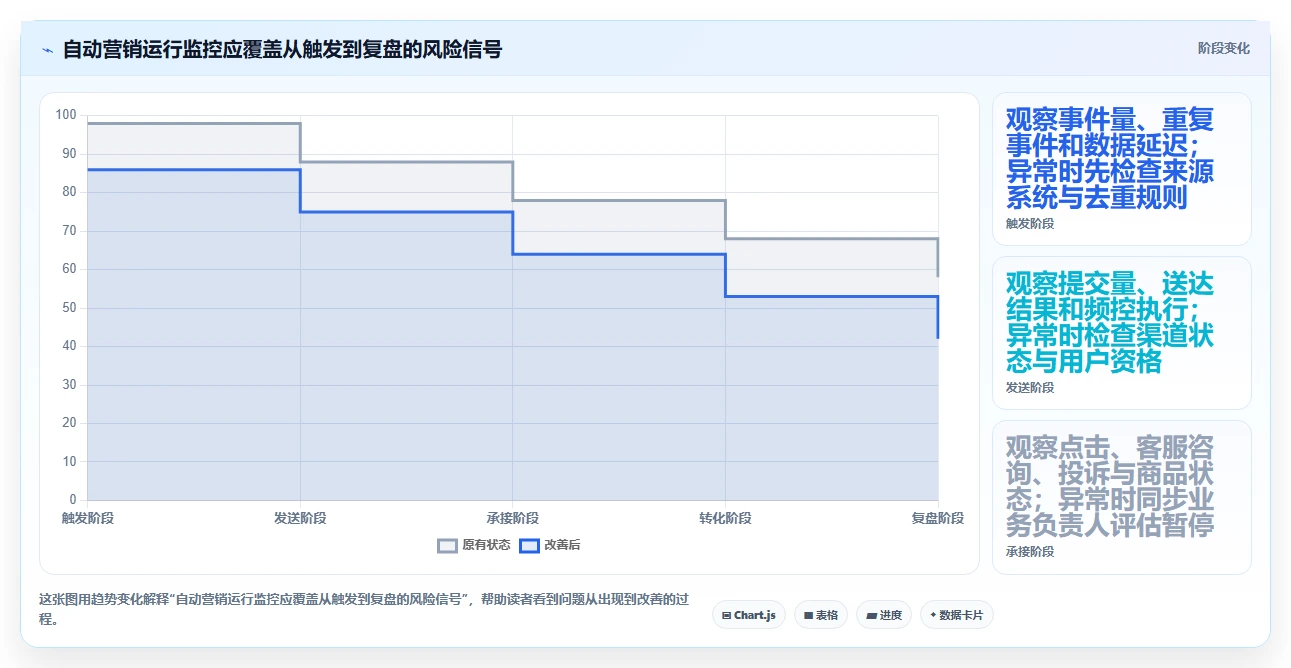Toggle the 原有状态 legend entry

(x=474, y=545)
